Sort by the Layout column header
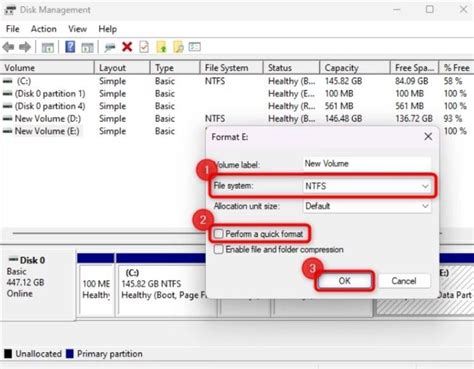This screenshot has height=369, width=474. tap(122, 68)
